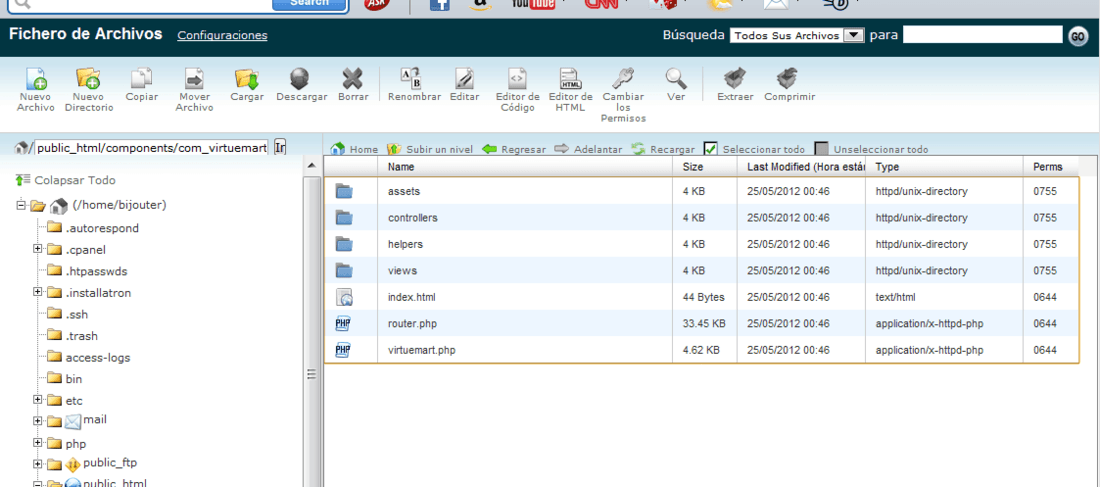Select bin in the folder tree

(x=74, y=379)
